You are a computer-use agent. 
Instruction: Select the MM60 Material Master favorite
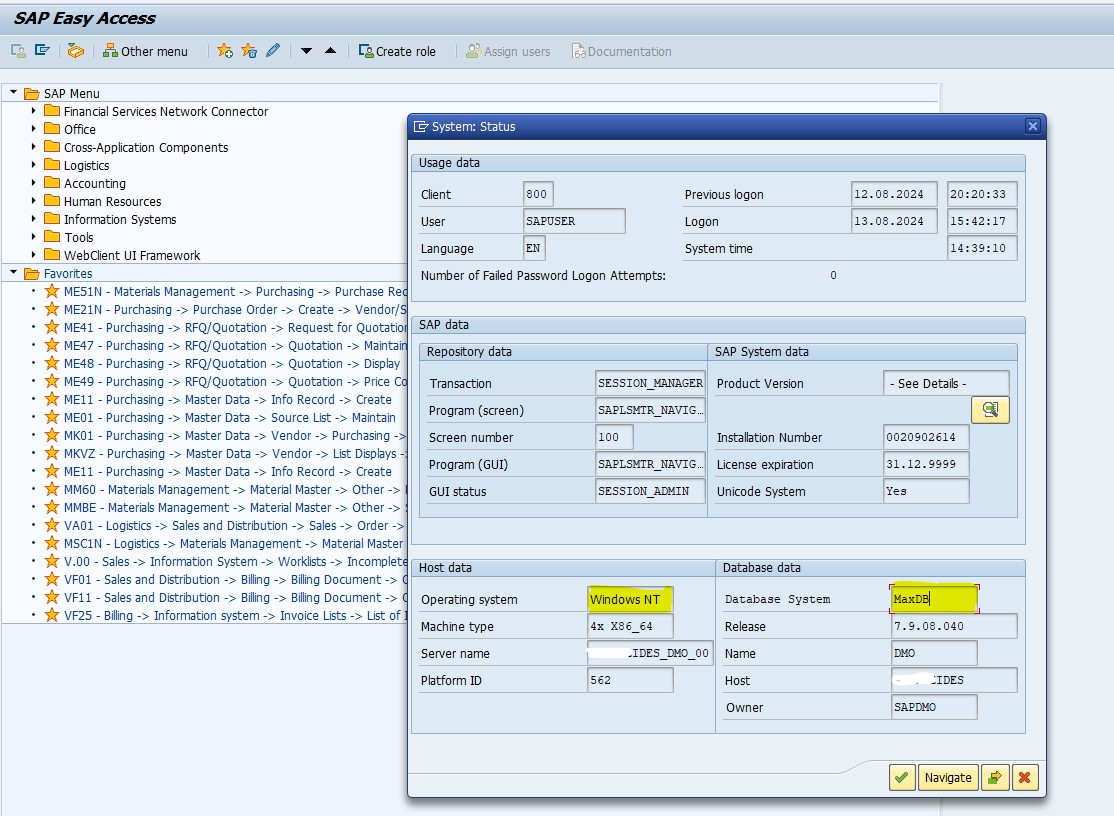(x=235, y=489)
